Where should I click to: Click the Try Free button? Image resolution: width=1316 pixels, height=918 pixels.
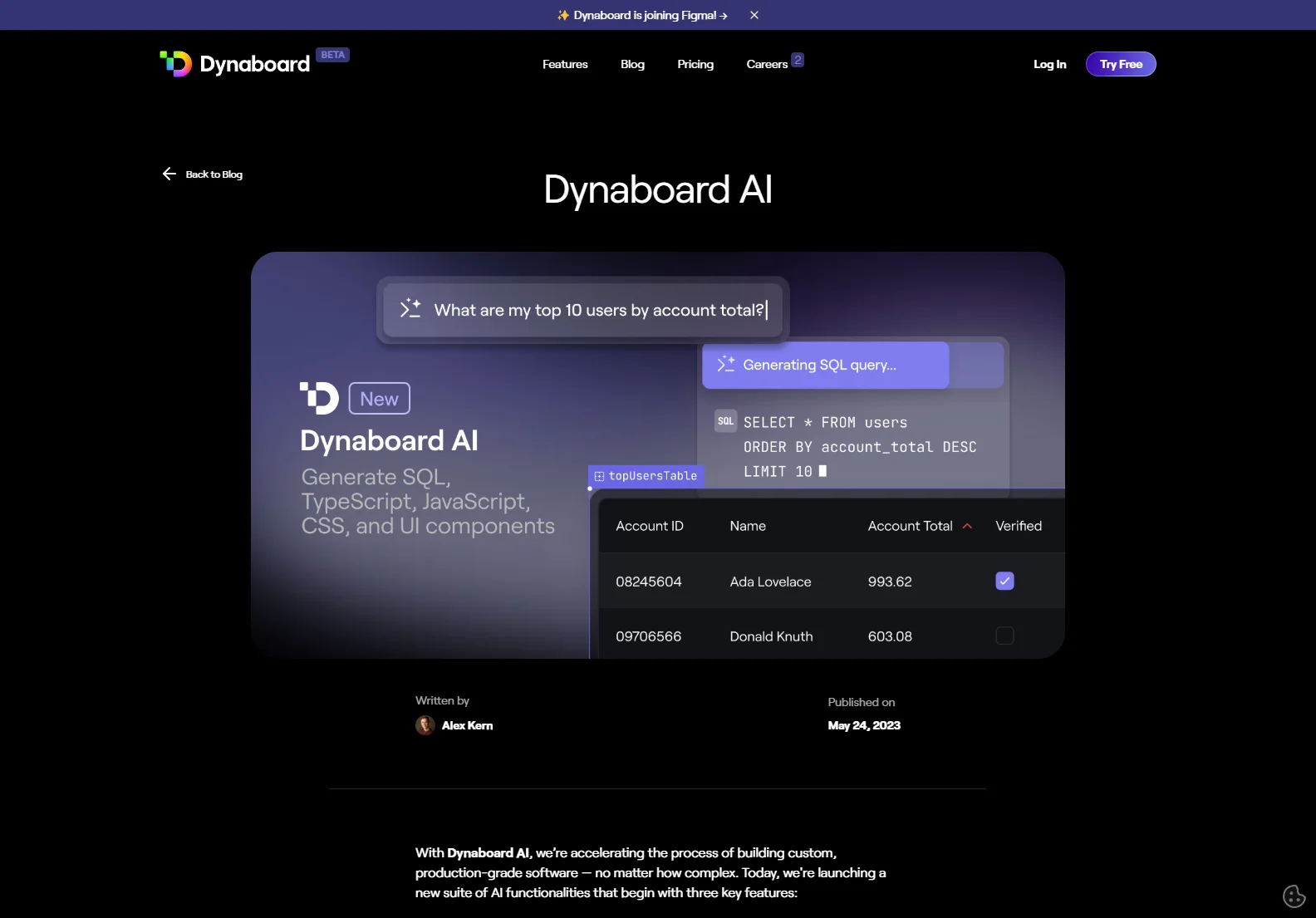[x=1121, y=64]
